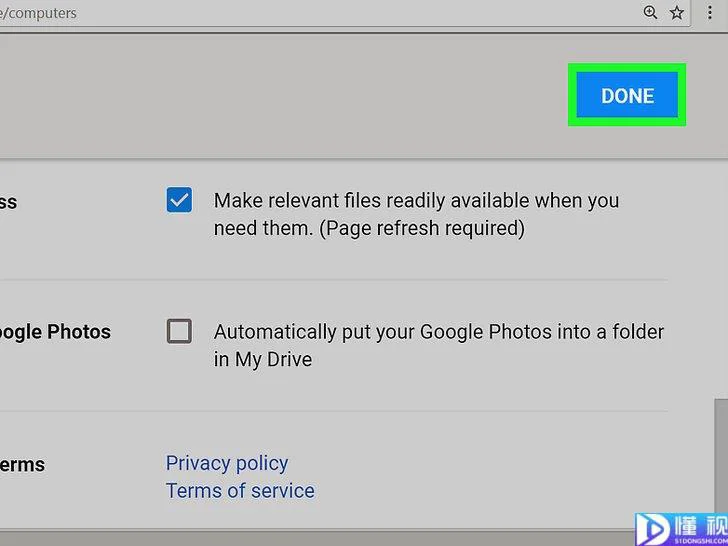Click the empty scrollbar track above the thumb
728x546 pixels.
(x=721, y=279)
